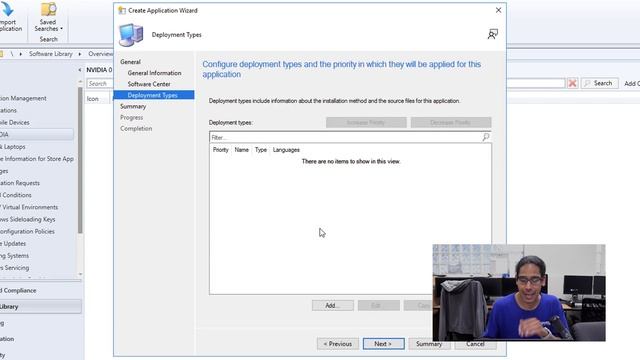640x360 pixels.
Task: Click the navigation tree vertical scrollbar
Action: coord(80,160)
